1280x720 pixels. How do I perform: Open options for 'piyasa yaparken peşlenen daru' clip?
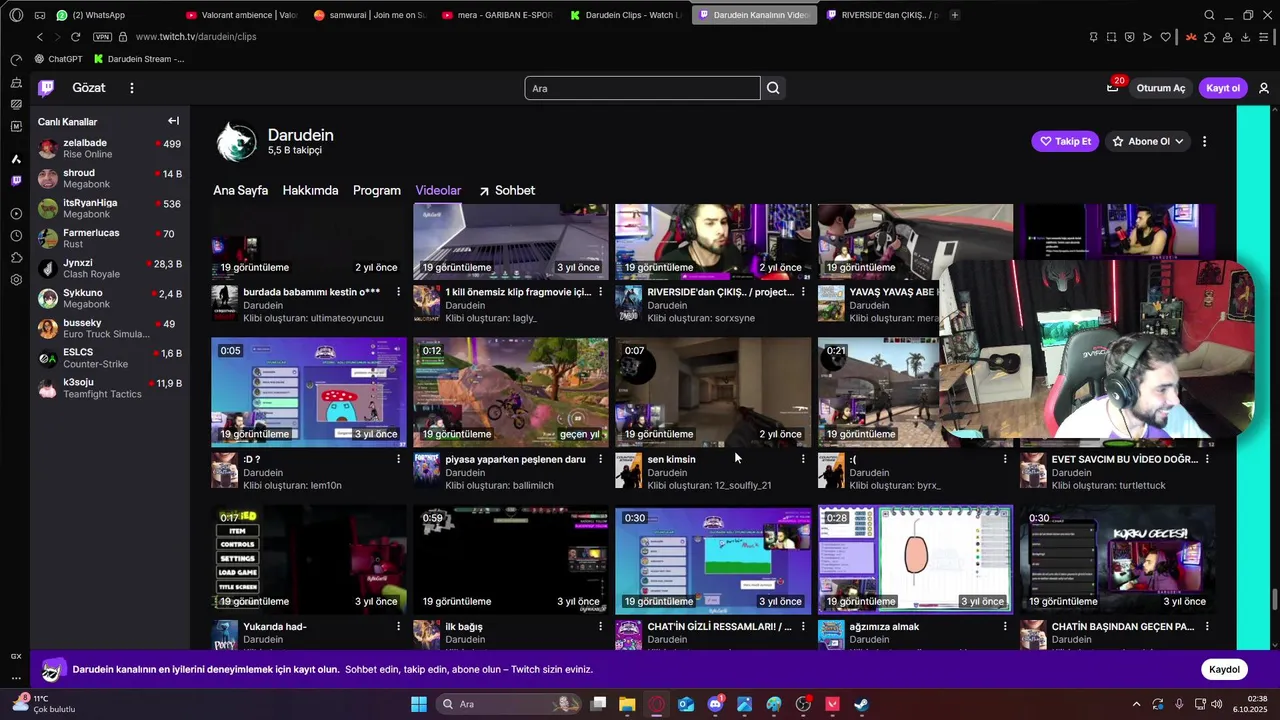[x=600, y=459]
